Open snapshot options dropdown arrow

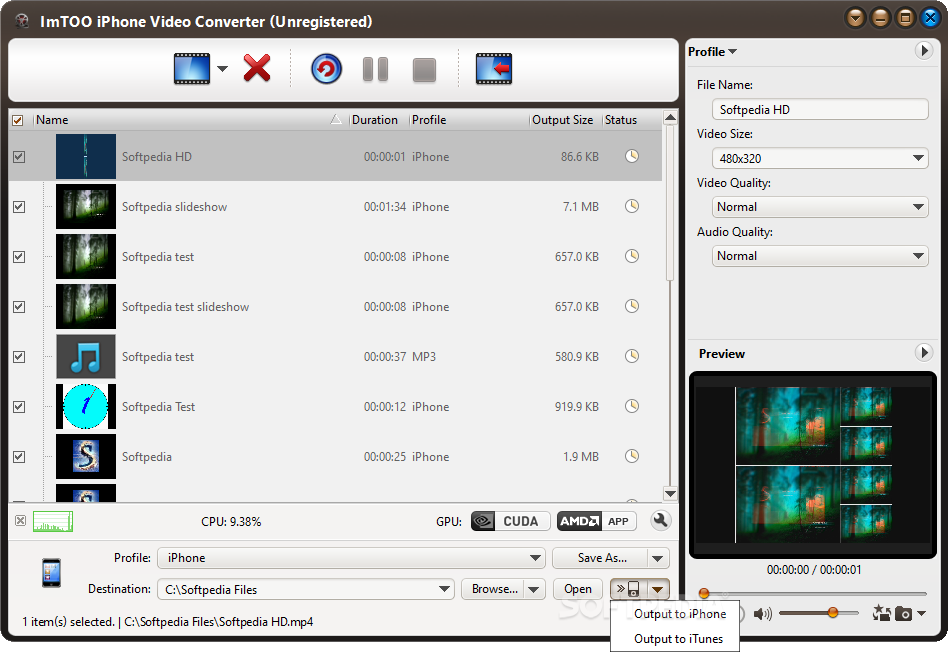[921, 613]
